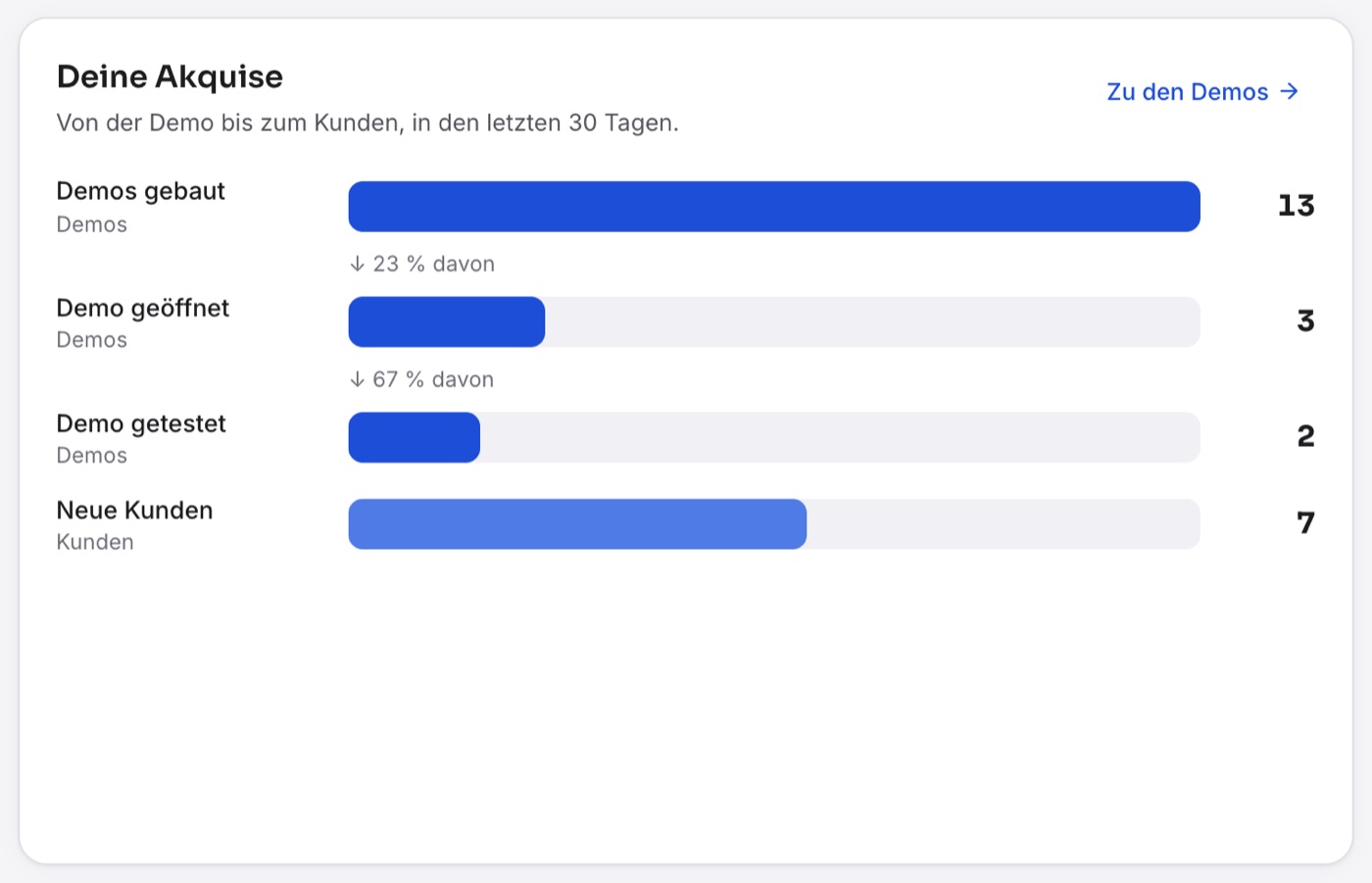Open the 'Zu den Demos' link
The width and height of the screenshot is (1372, 883).
click(x=1202, y=91)
